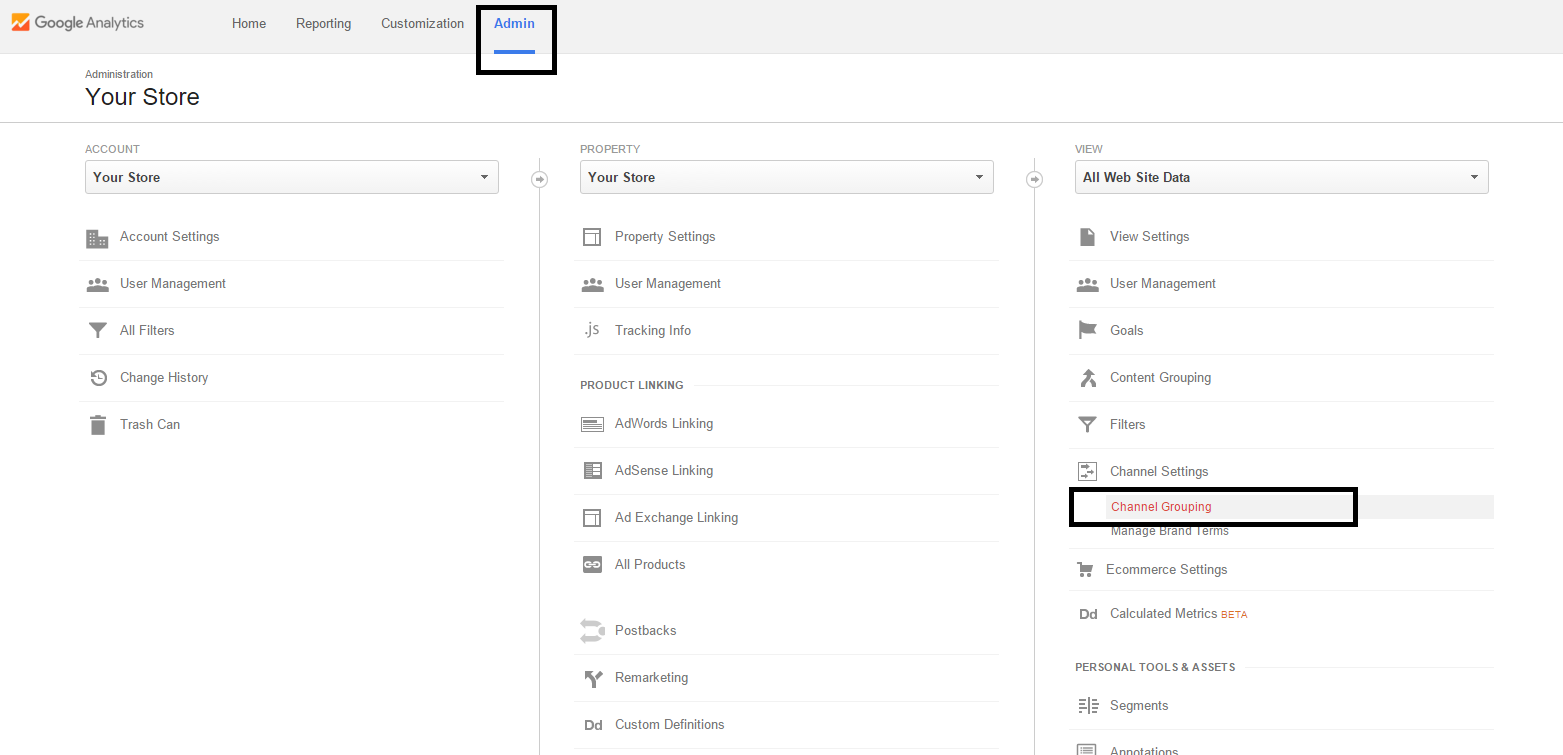
Task: Click the Calculated Metrics Dd icon
Action: coord(1088,614)
